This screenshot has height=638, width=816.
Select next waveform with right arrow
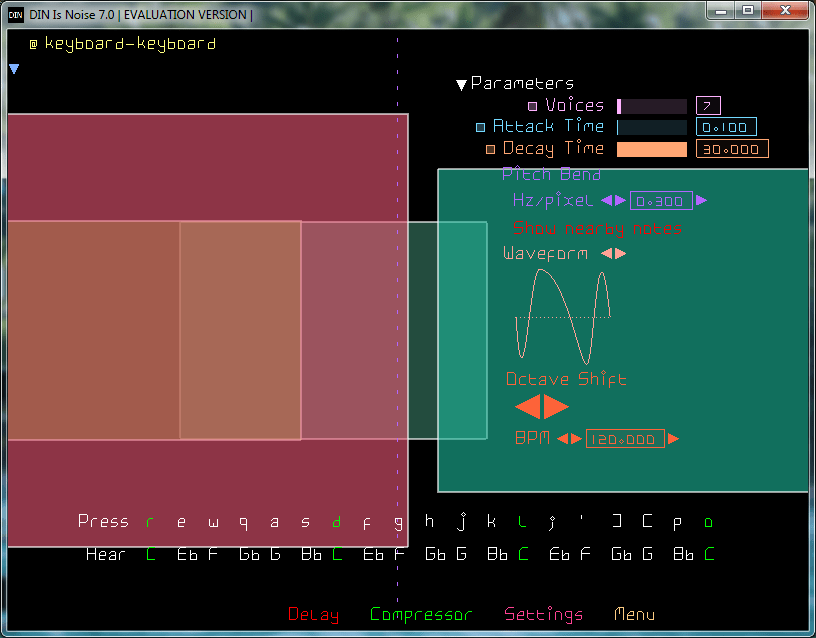click(621, 254)
